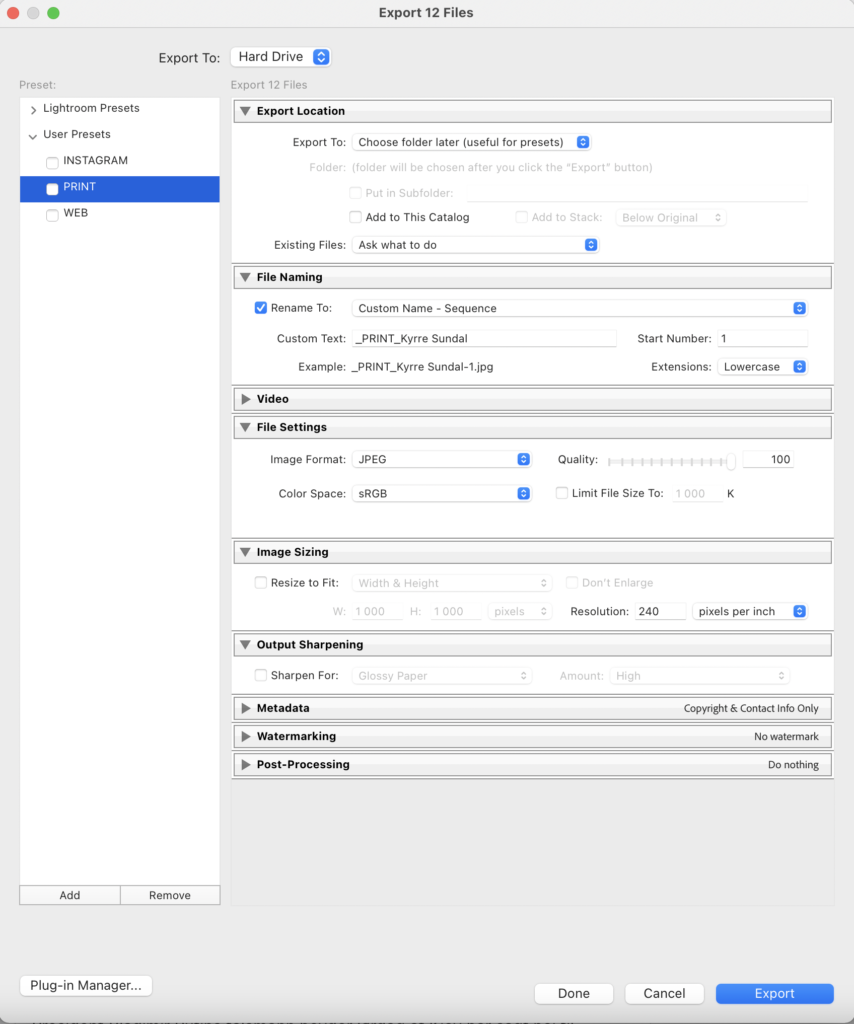
Task: Check the Add to This Catalog option
Action: coord(355,217)
